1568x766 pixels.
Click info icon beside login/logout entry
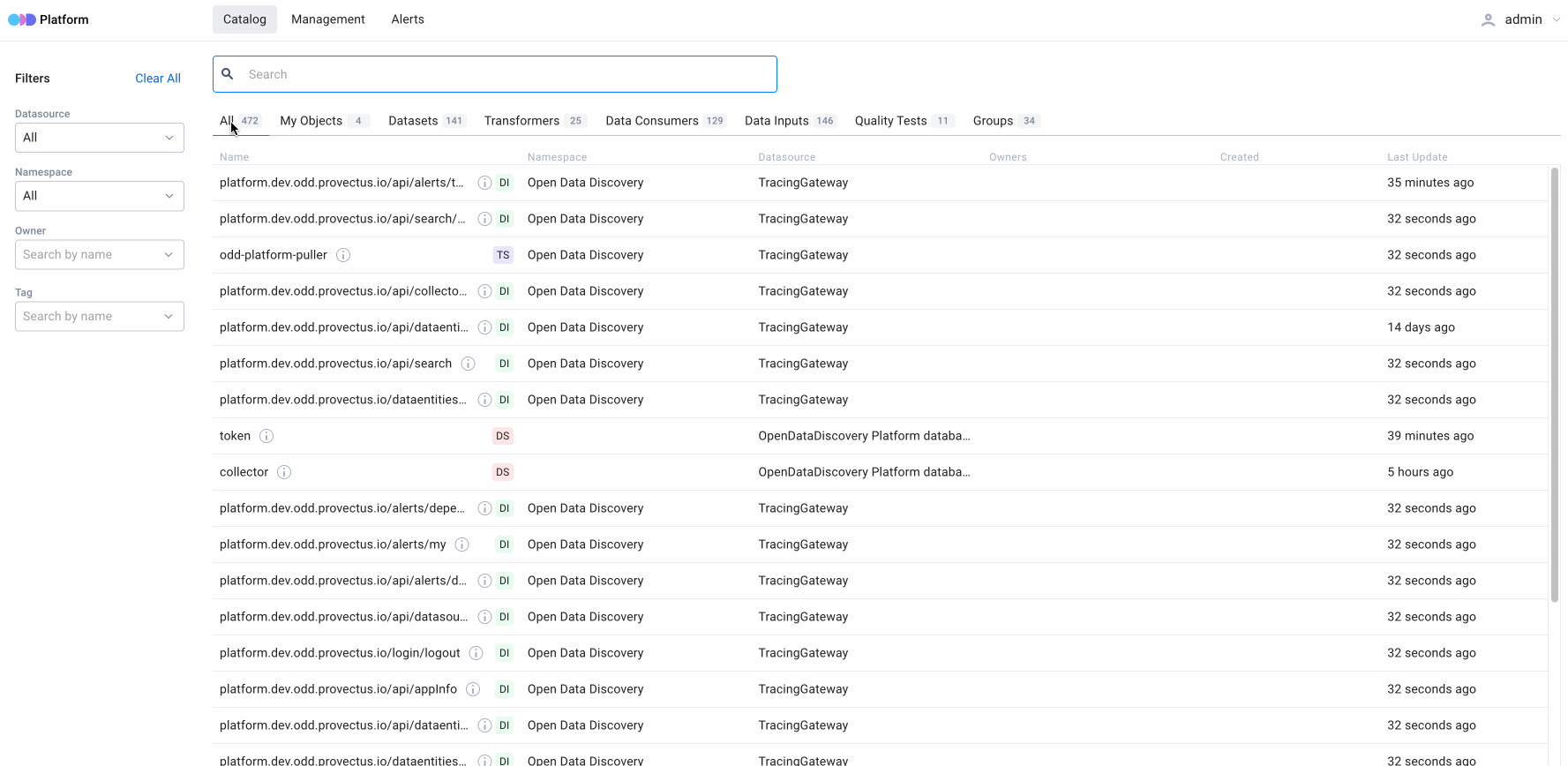476,653
